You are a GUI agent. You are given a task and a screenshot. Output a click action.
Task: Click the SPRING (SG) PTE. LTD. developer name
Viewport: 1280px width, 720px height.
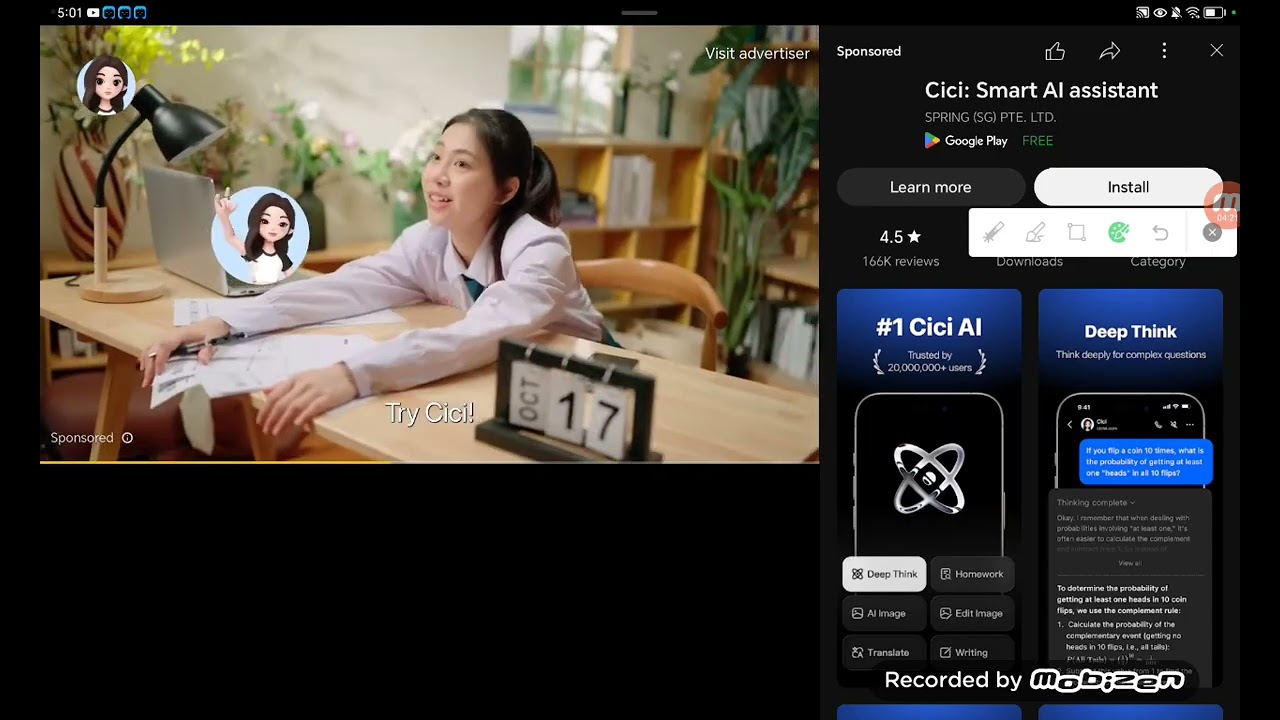(x=990, y=117)
